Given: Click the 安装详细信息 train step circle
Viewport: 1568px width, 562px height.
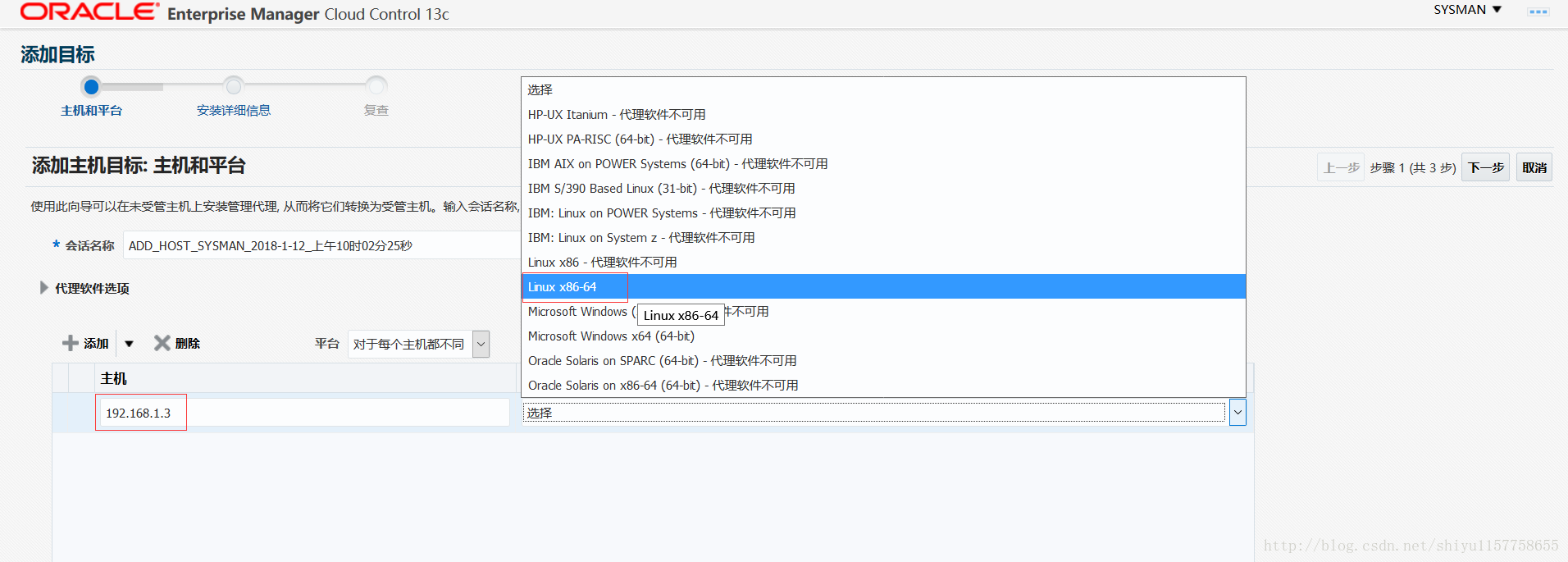Looking at the screenshot, I should click(x=234, y=86).
